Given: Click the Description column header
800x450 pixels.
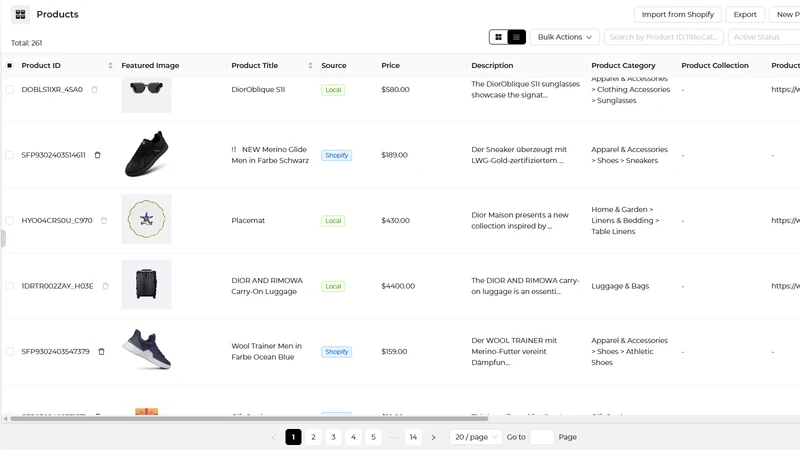Looking at the screenshot, I should coord(492,65).
